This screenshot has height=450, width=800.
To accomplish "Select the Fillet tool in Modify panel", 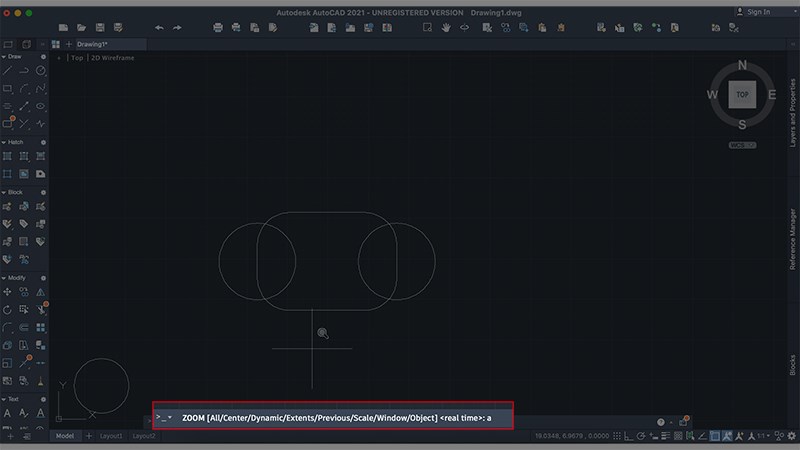I will coord(7,328).
